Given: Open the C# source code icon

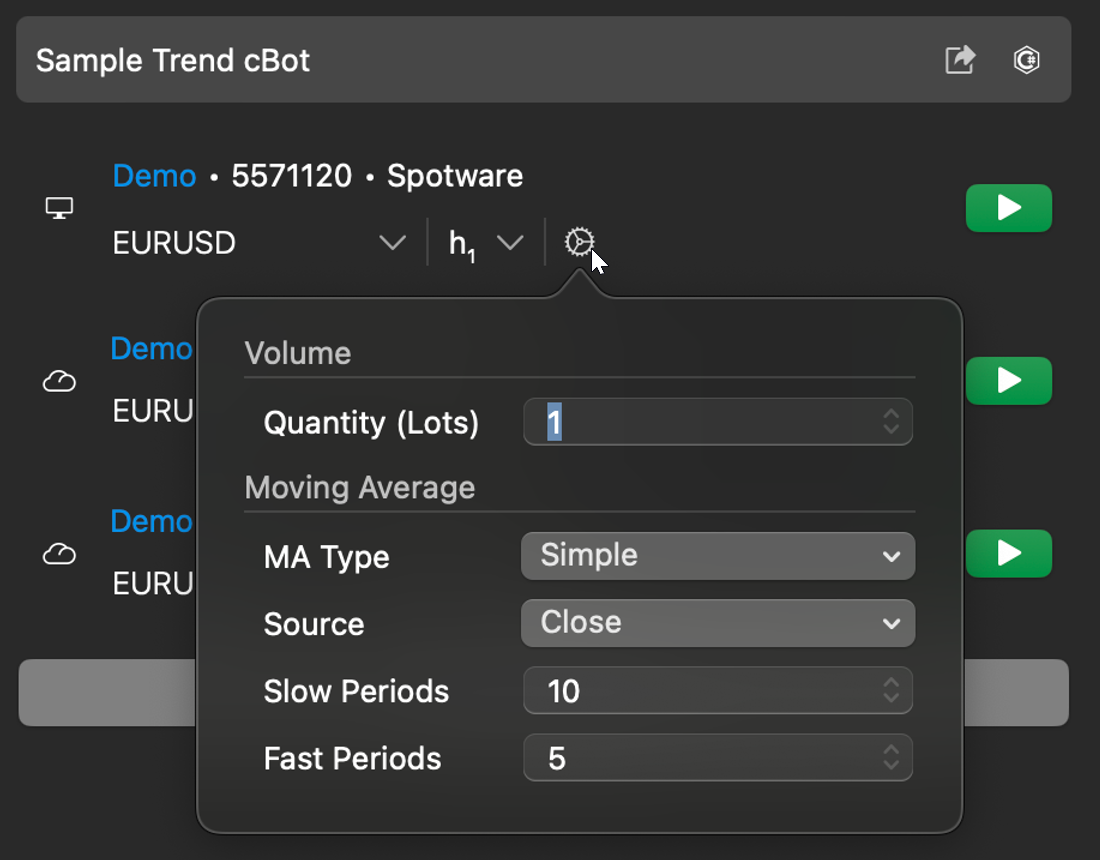Looking at the screenshot, I should [x=1026, y=60].
